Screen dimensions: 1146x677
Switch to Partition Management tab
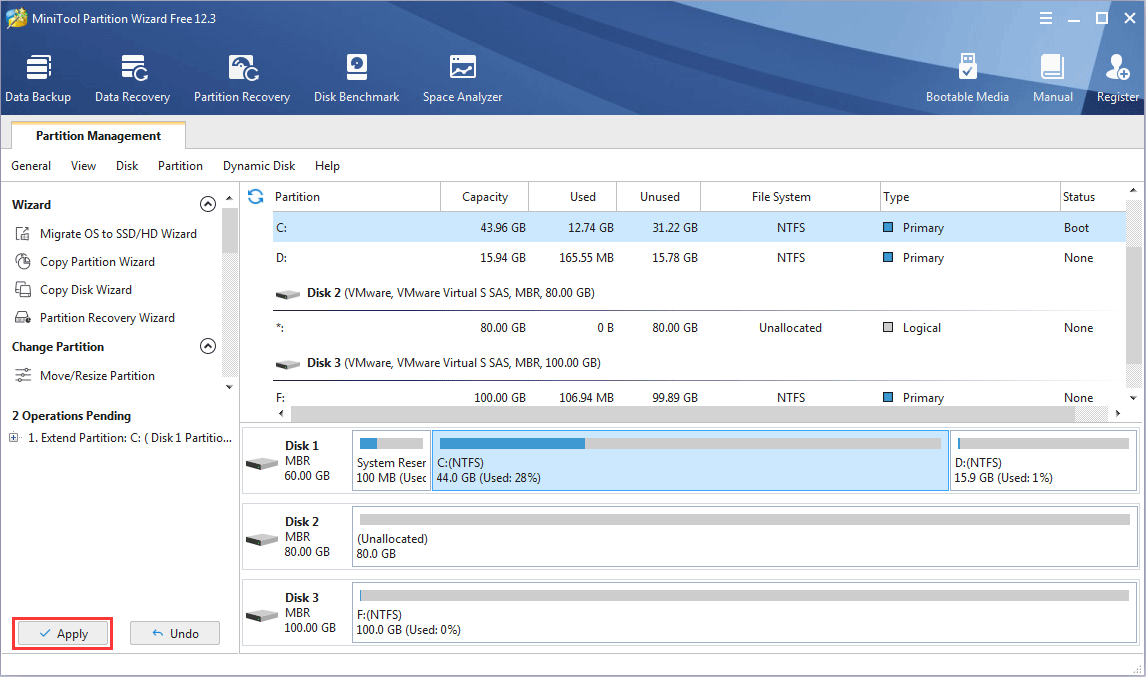click(99, 136)
